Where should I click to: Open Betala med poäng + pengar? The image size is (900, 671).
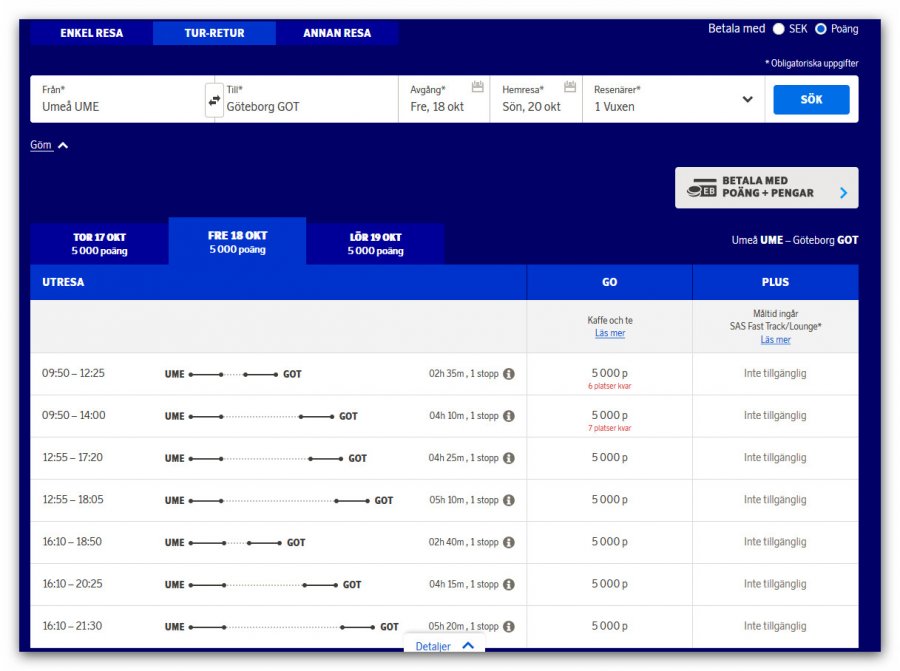click(766, 188)
